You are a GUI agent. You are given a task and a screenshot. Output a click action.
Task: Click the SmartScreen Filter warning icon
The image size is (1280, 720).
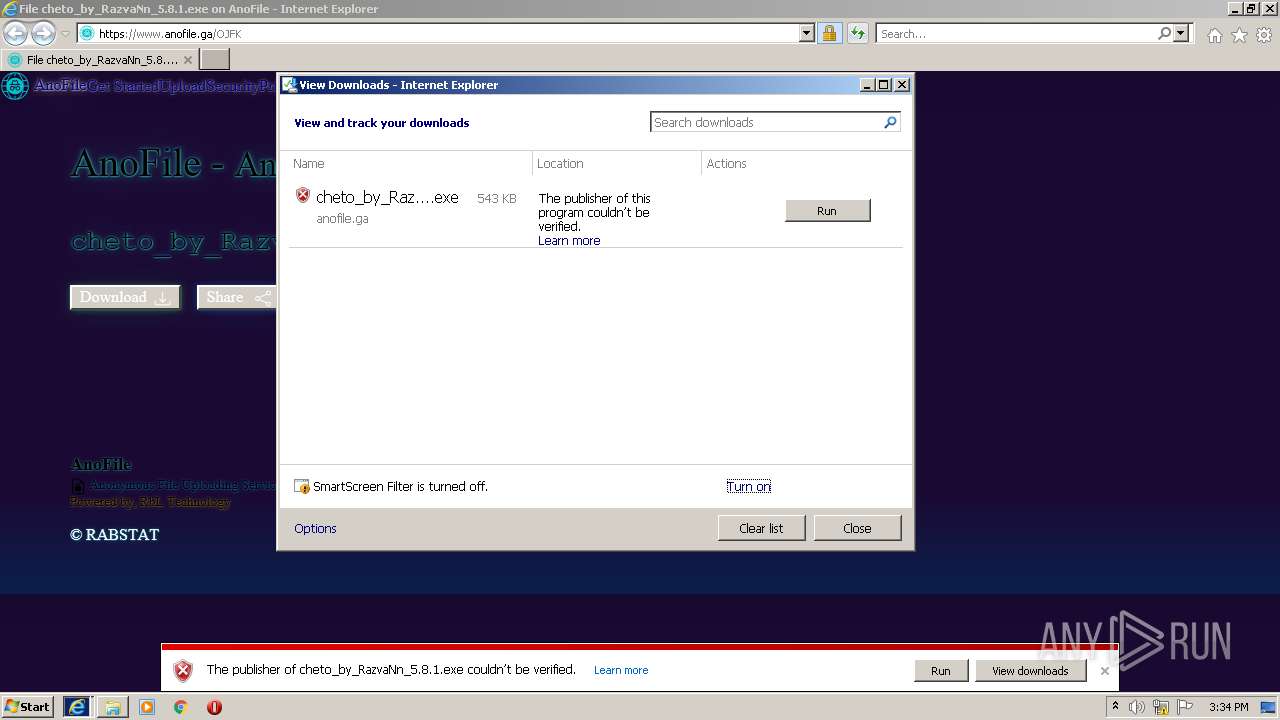(302, 486)
